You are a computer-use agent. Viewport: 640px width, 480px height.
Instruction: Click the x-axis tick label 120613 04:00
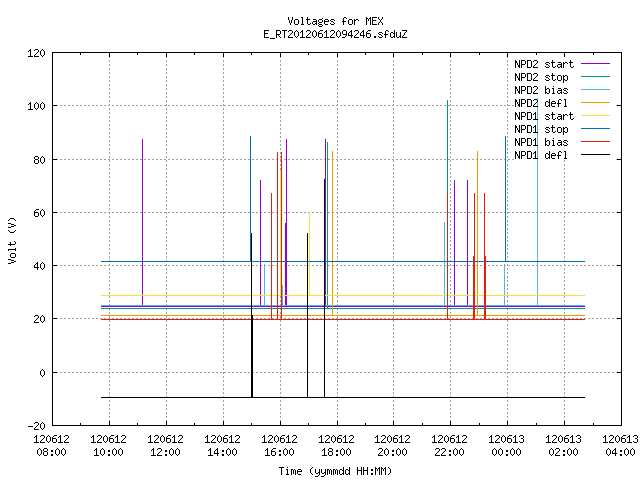point(620,446)
